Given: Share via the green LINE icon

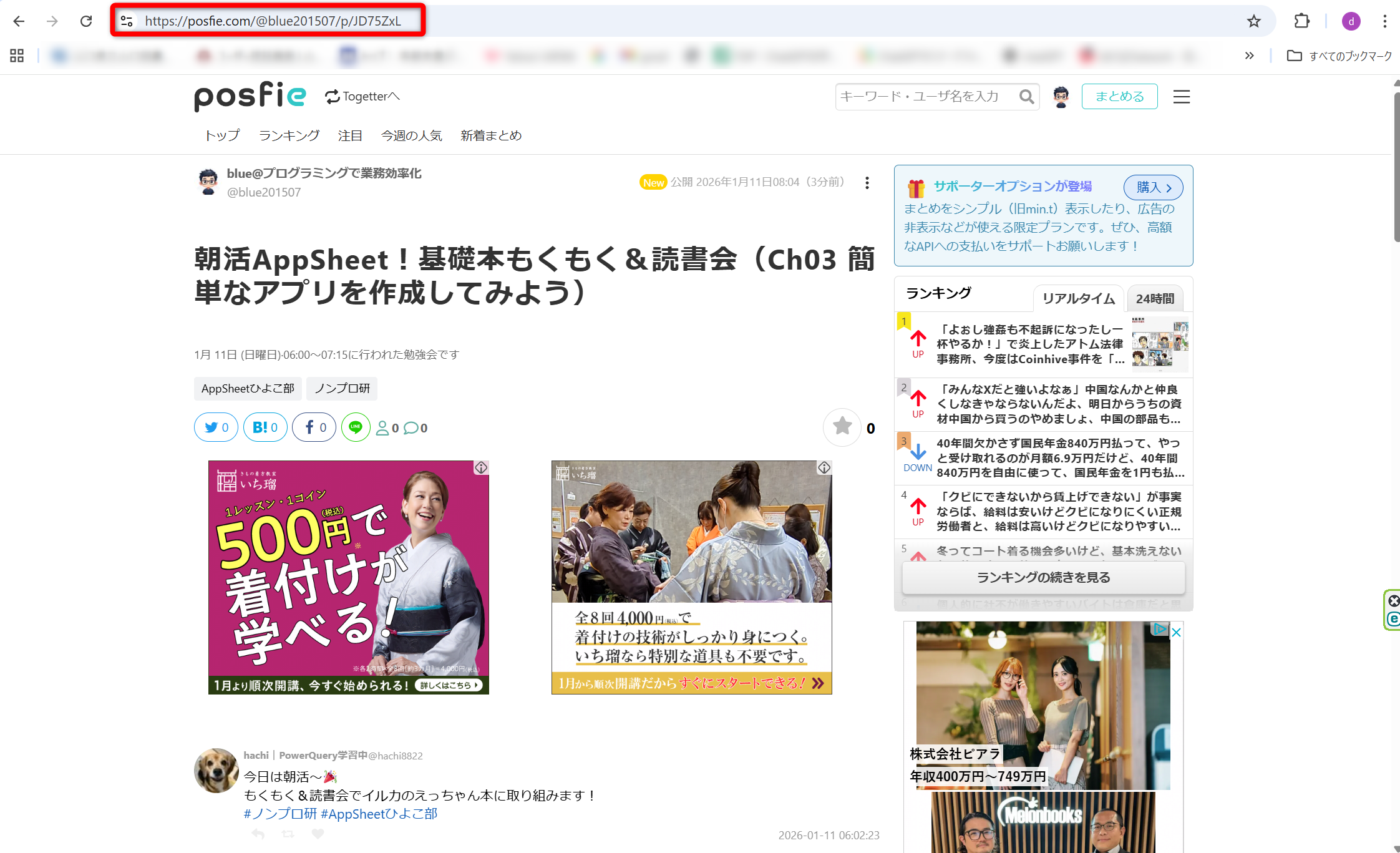Looking at the screenshot, I should pos(356,427).
